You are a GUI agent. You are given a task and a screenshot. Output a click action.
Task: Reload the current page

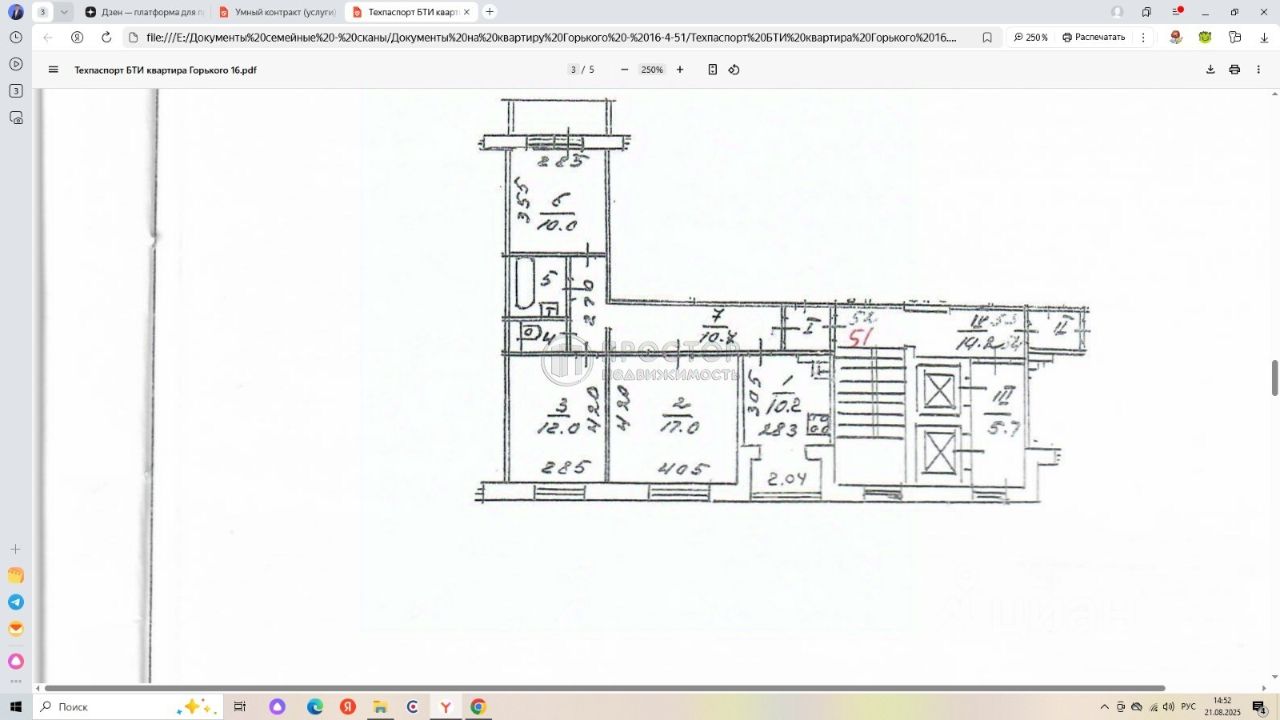tap(106, 37)
